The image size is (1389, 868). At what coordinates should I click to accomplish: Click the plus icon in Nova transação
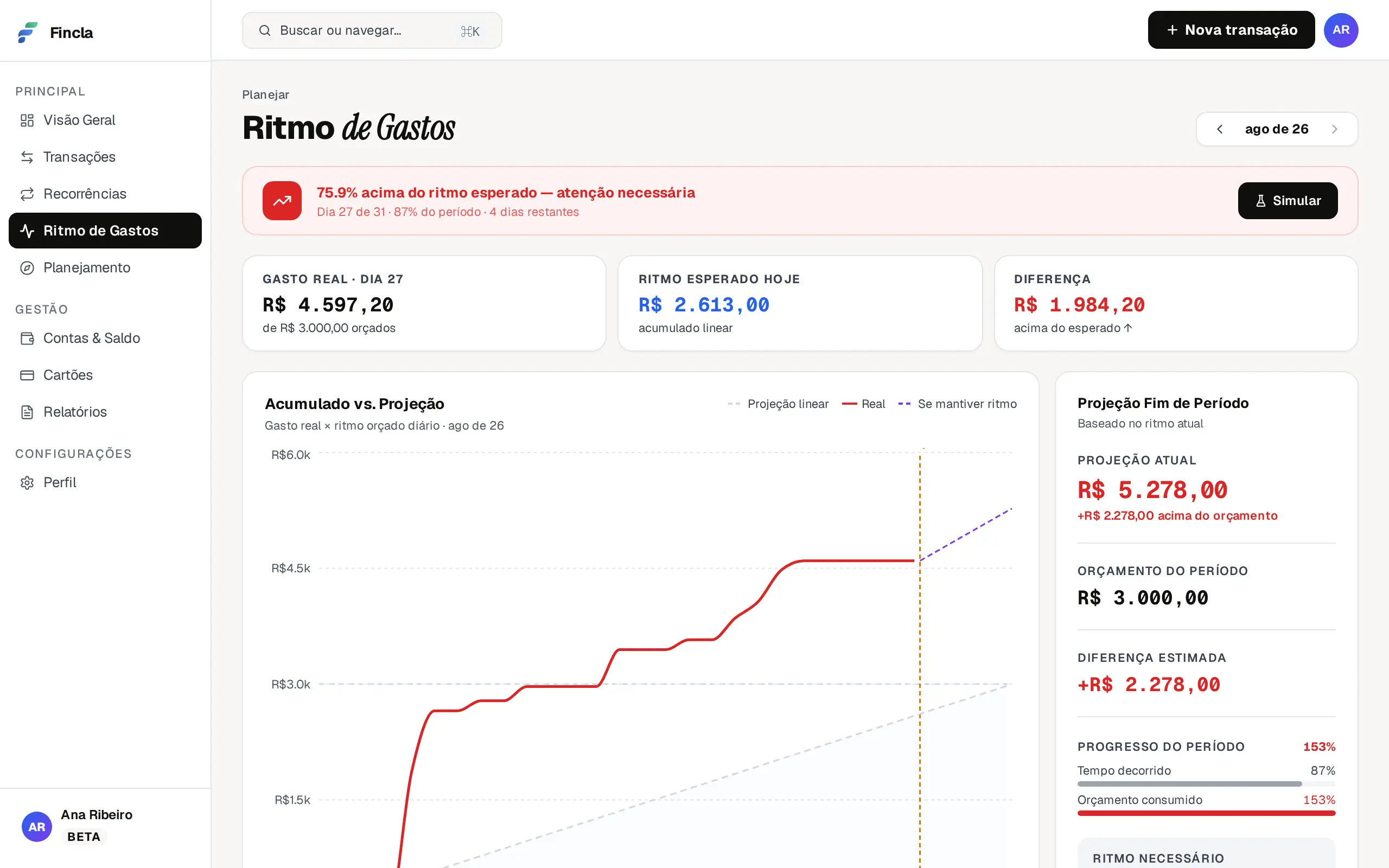tap(1172, 30)
